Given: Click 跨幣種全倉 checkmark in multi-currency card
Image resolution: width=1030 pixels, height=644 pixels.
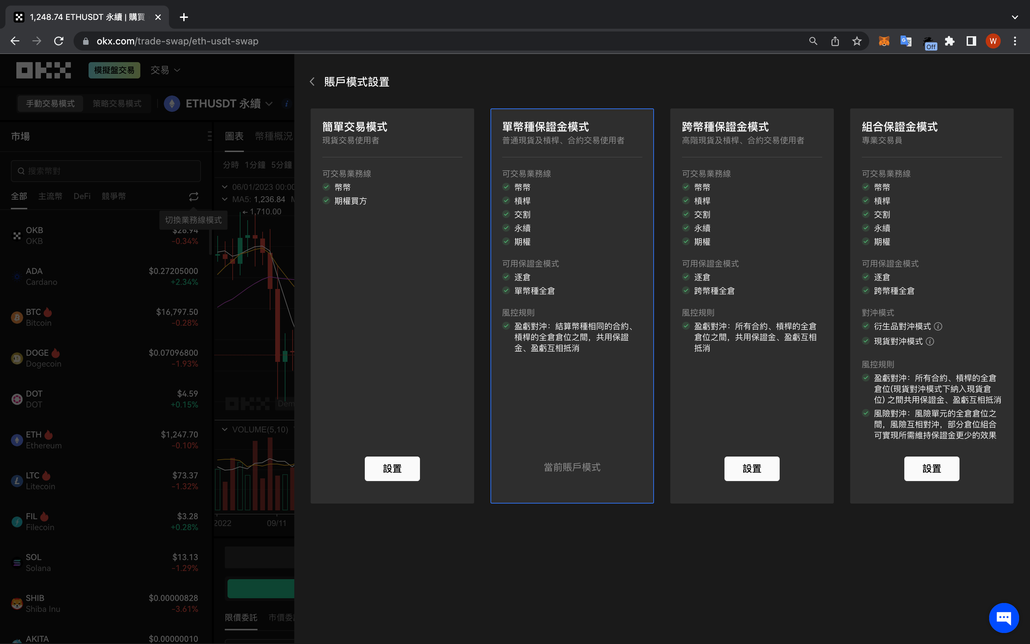Looking at the screenshot, I should point(686,290).
